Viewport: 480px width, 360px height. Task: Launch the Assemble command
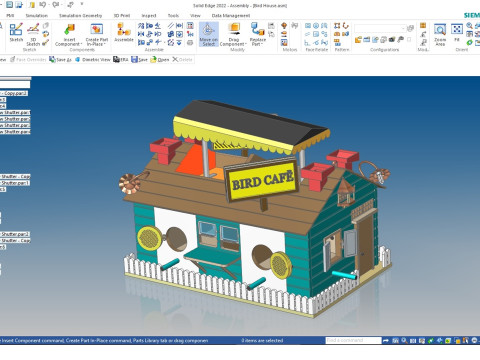(124, 32)
